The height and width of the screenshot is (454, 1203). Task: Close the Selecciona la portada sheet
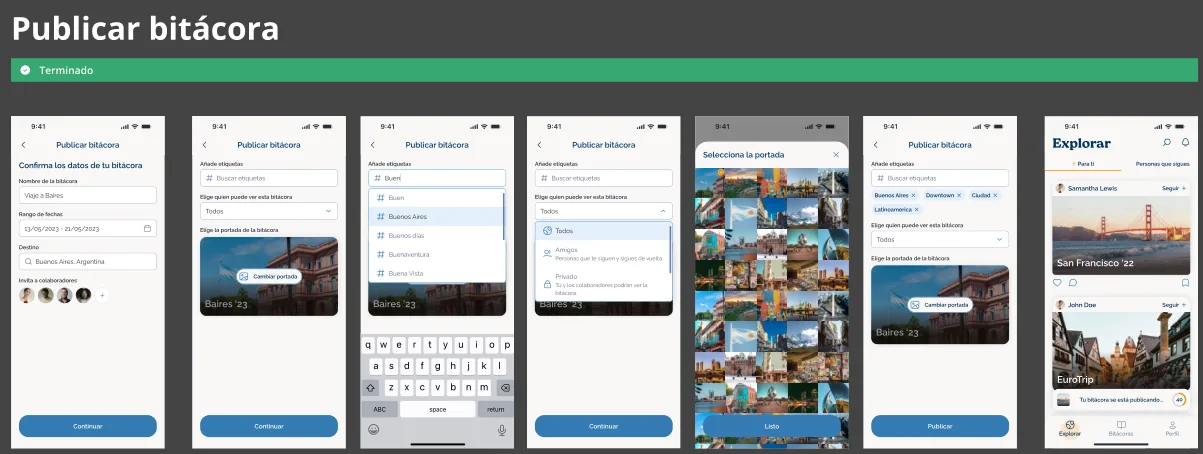(x=836, y=155)
